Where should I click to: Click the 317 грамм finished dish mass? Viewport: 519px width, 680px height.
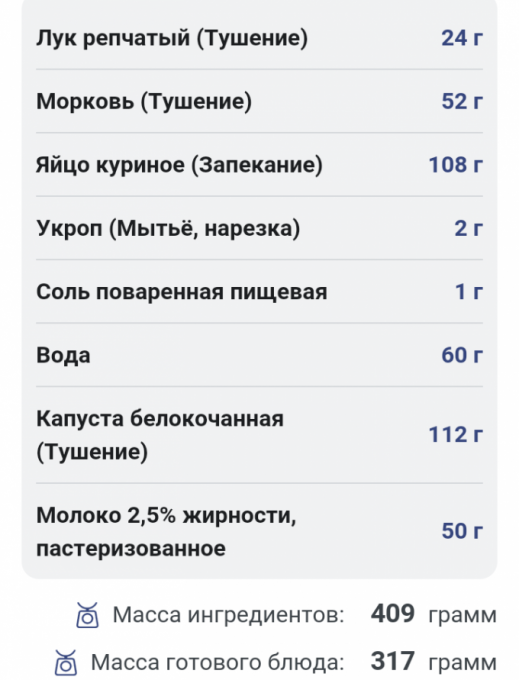tap(434, 662)
